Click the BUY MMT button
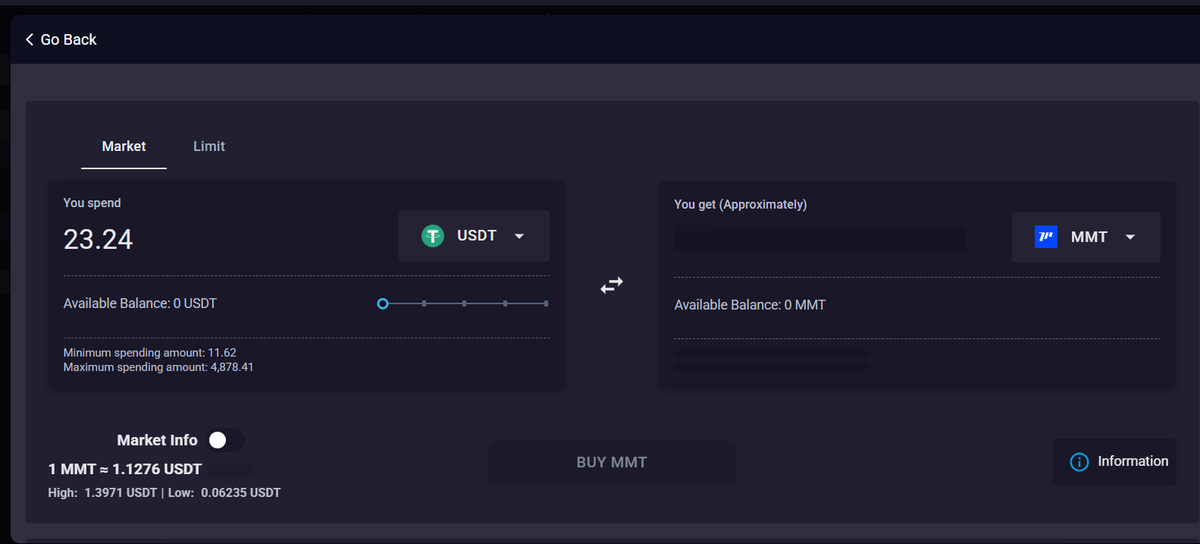Viewport: 1200px width, 544px height. tap(612, 462)
